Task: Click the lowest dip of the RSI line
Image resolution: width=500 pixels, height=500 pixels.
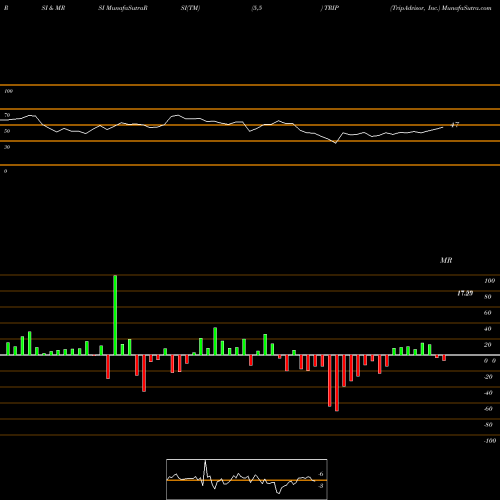Action: point(335,143)
